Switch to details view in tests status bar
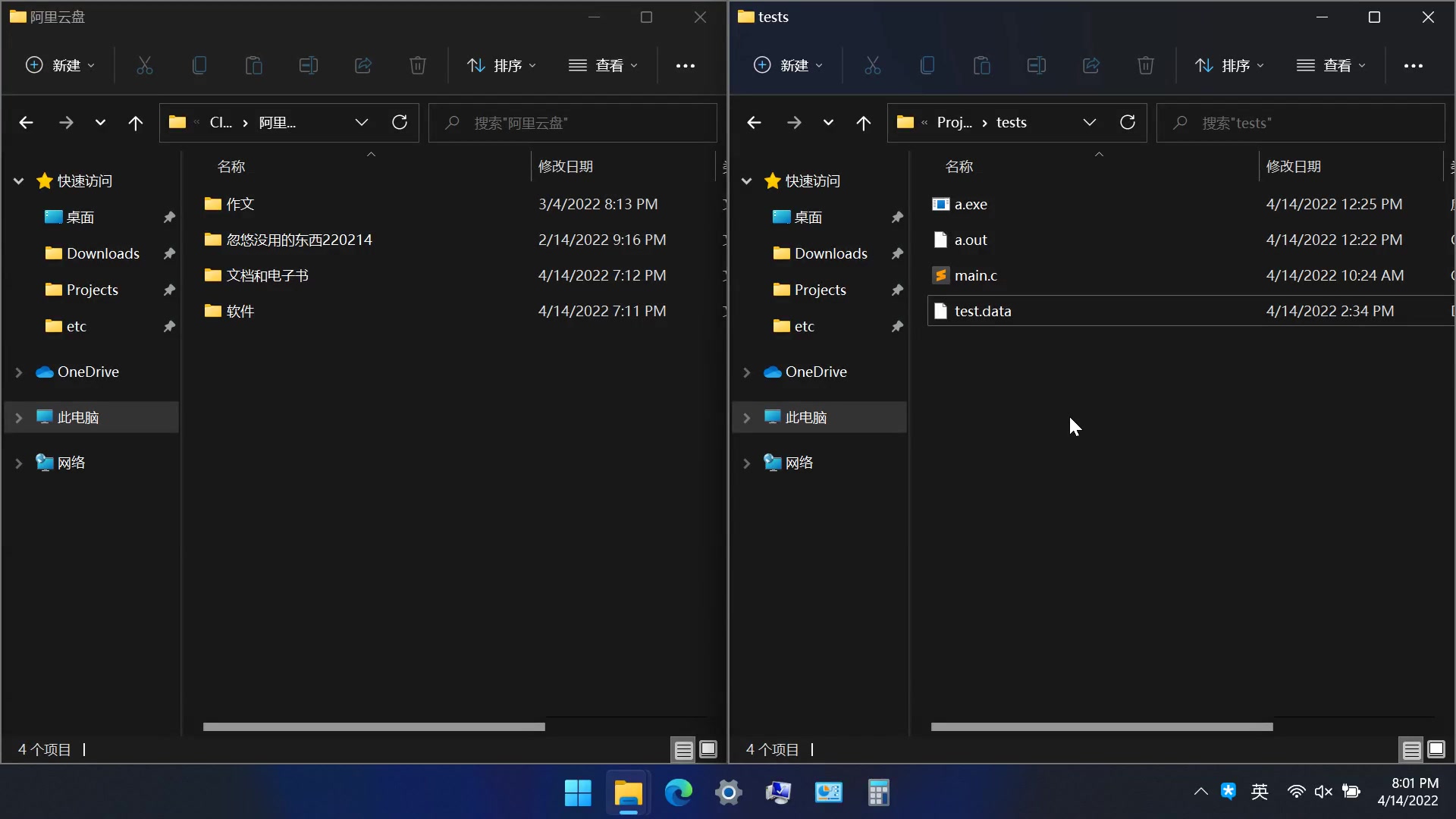This screenshot has height=819, width=1456. point(1410,750)
